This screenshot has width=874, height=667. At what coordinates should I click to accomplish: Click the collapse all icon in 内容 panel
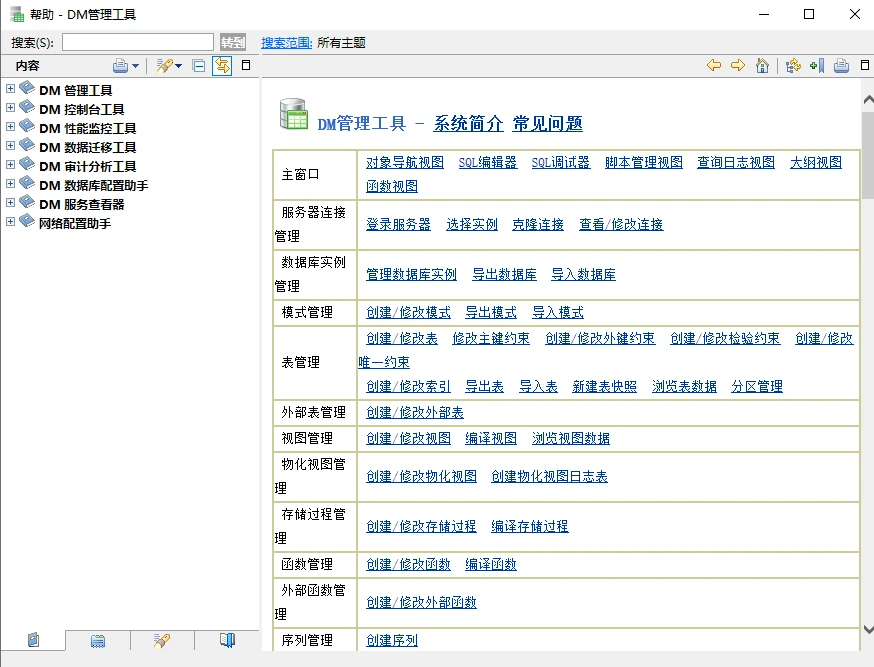(x=199, y=66)
